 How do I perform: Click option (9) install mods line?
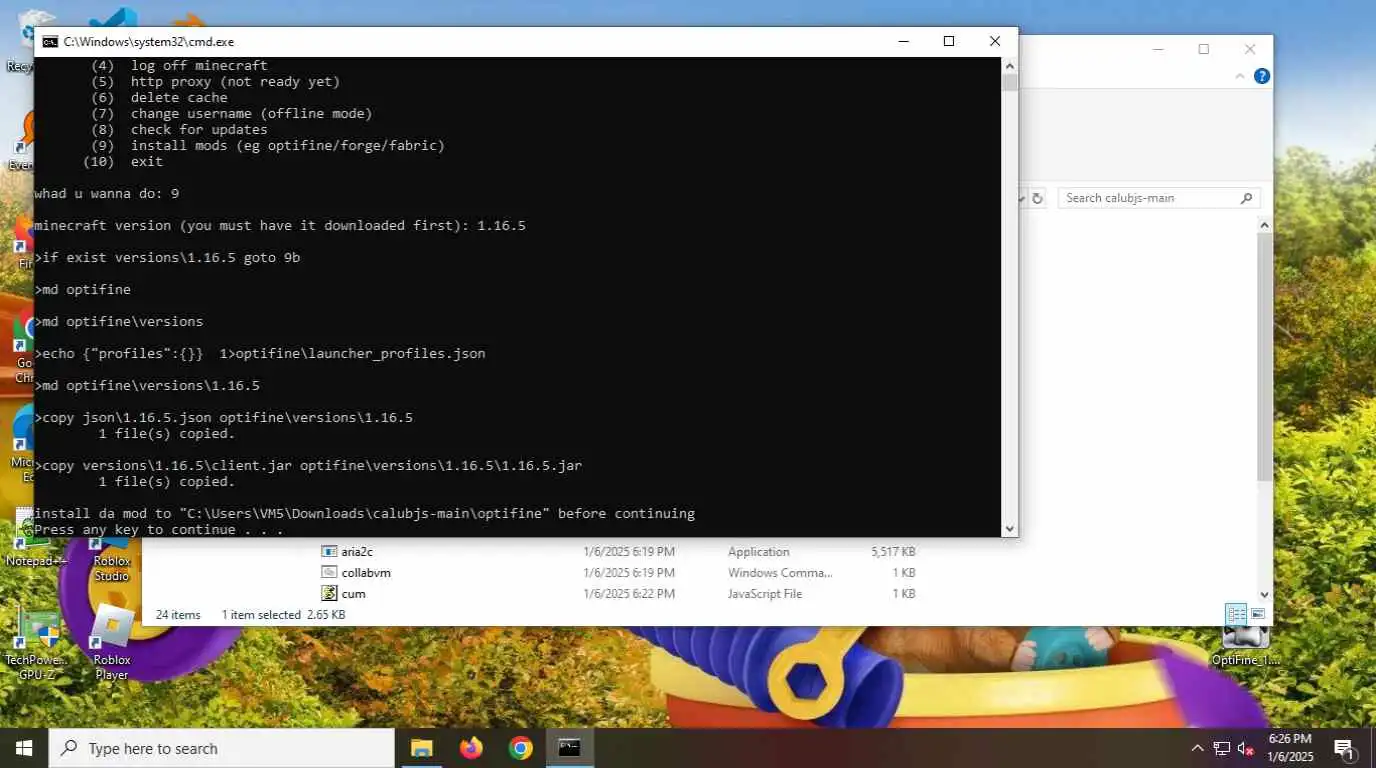[x=268, y=145]
